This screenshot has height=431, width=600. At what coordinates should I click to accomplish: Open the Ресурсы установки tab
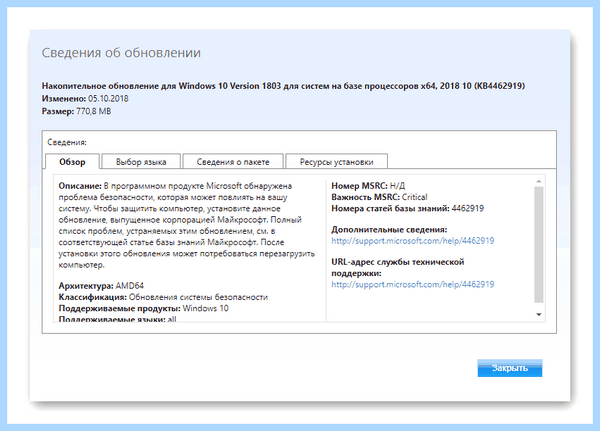(x=336, y=162)
